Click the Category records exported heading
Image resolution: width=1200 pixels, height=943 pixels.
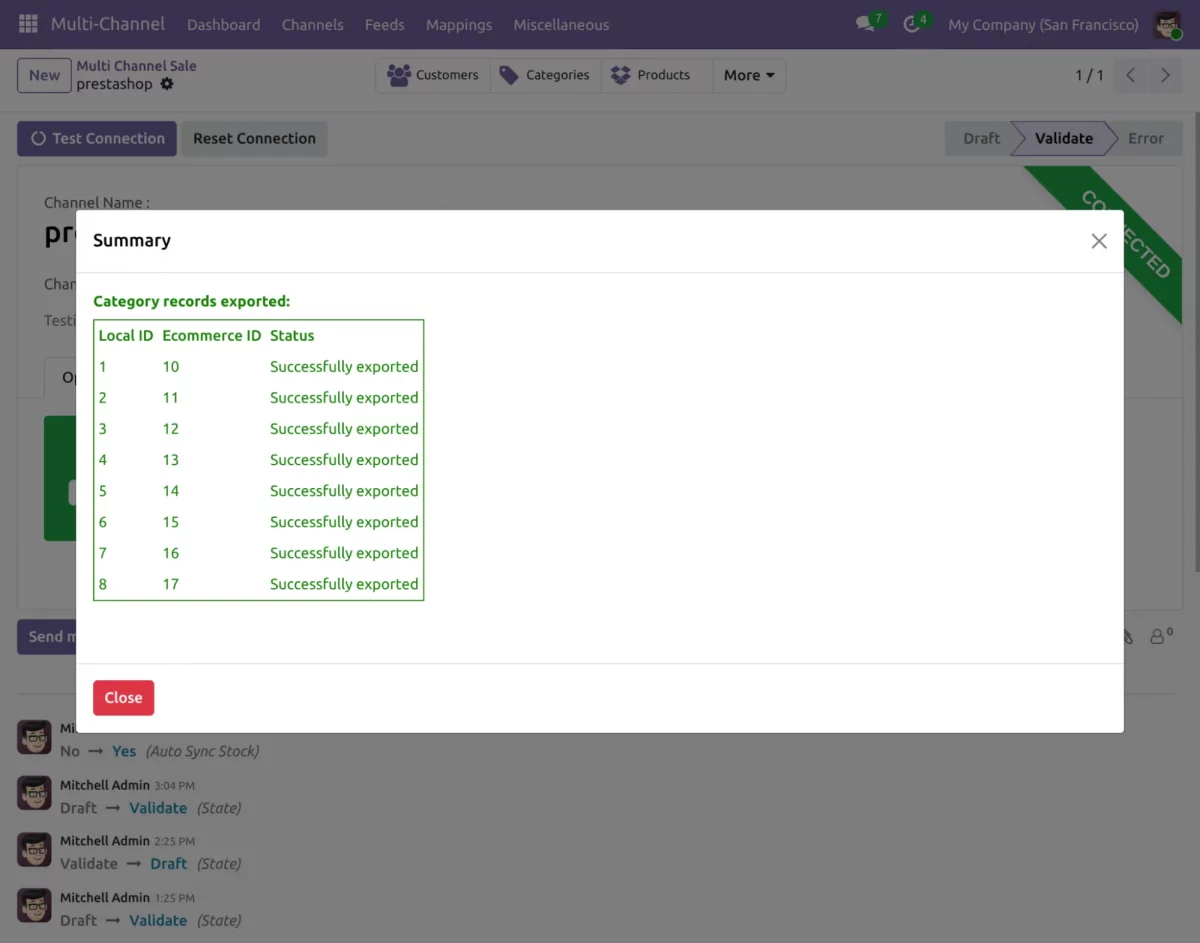click(192, 301)
